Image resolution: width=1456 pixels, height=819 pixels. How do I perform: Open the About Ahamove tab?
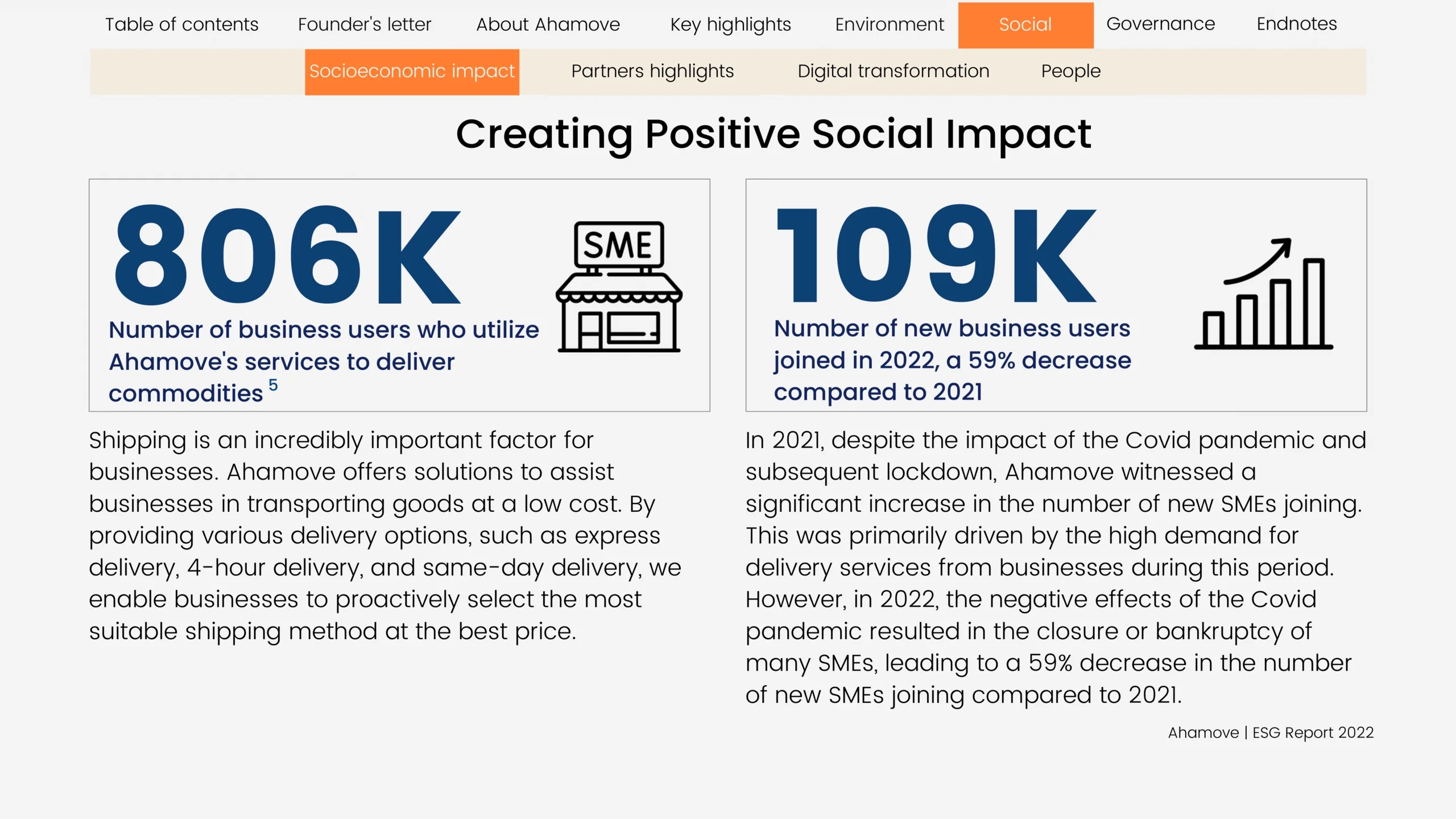548,24
